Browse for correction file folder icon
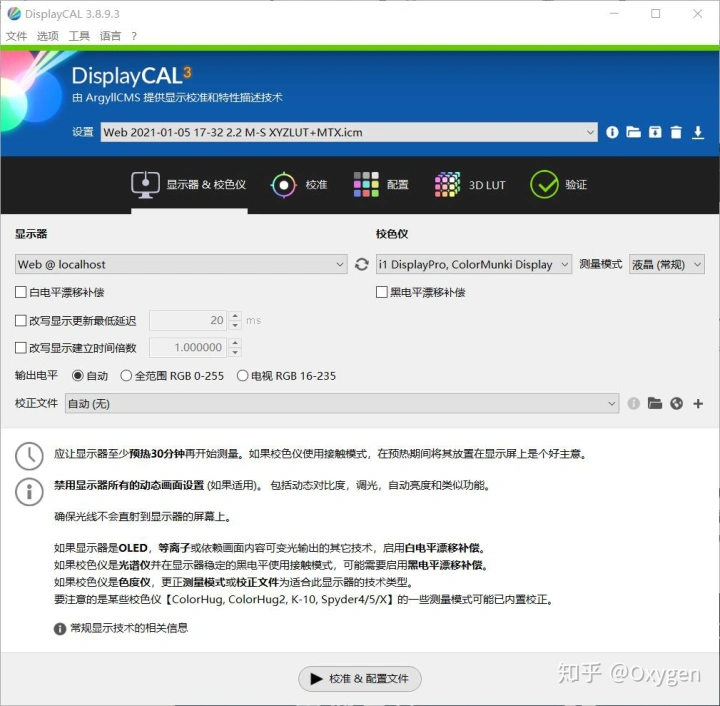This screenshot has width=720, height=706. point(655,403)
